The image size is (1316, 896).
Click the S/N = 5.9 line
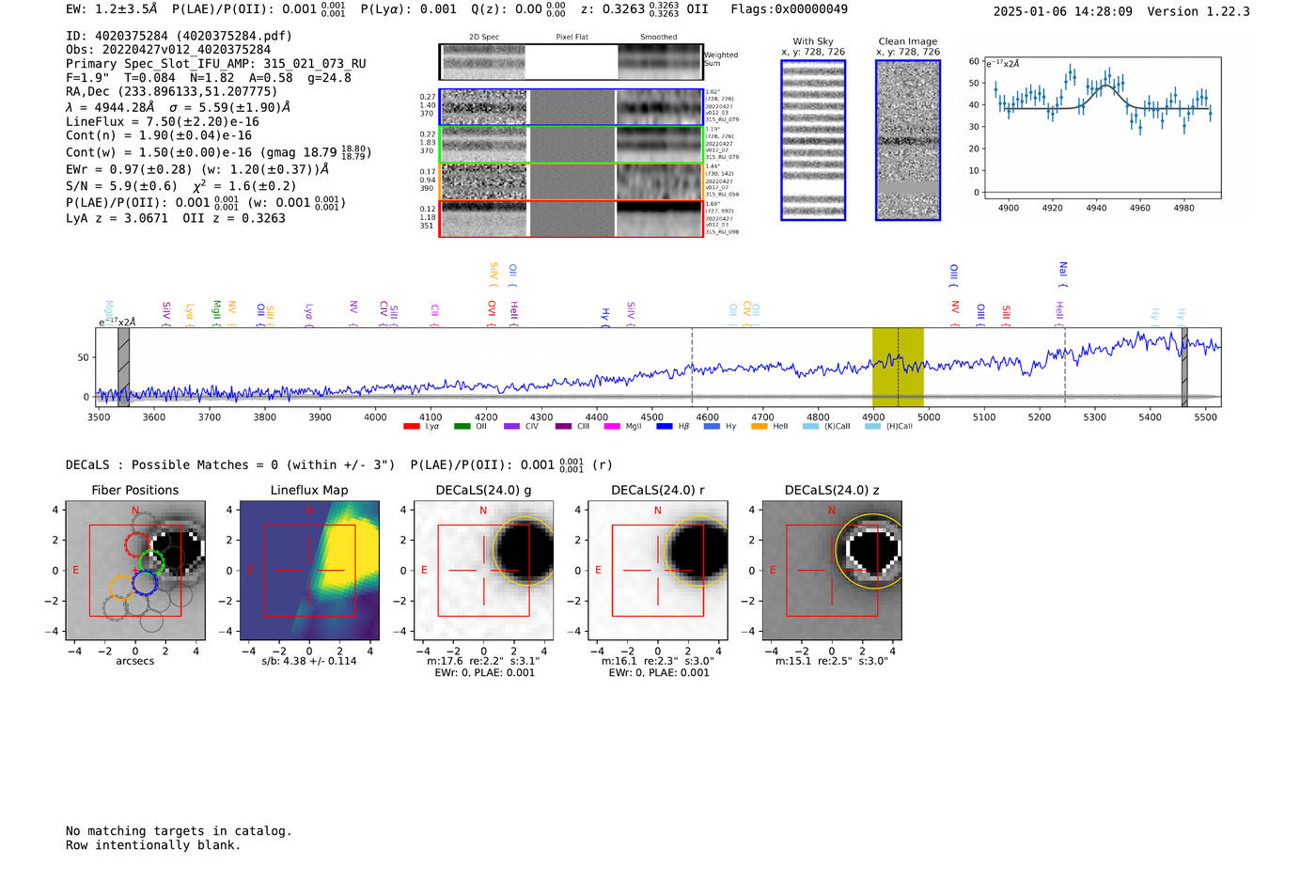point(181,186)
